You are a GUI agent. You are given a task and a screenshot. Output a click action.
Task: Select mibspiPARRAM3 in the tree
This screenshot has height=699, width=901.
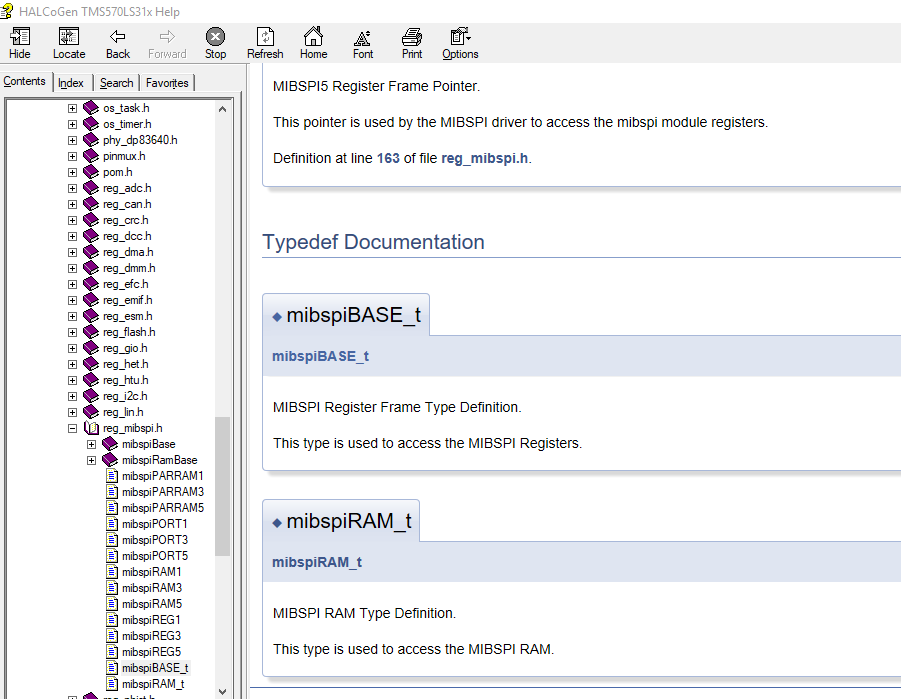coord(163,492)
